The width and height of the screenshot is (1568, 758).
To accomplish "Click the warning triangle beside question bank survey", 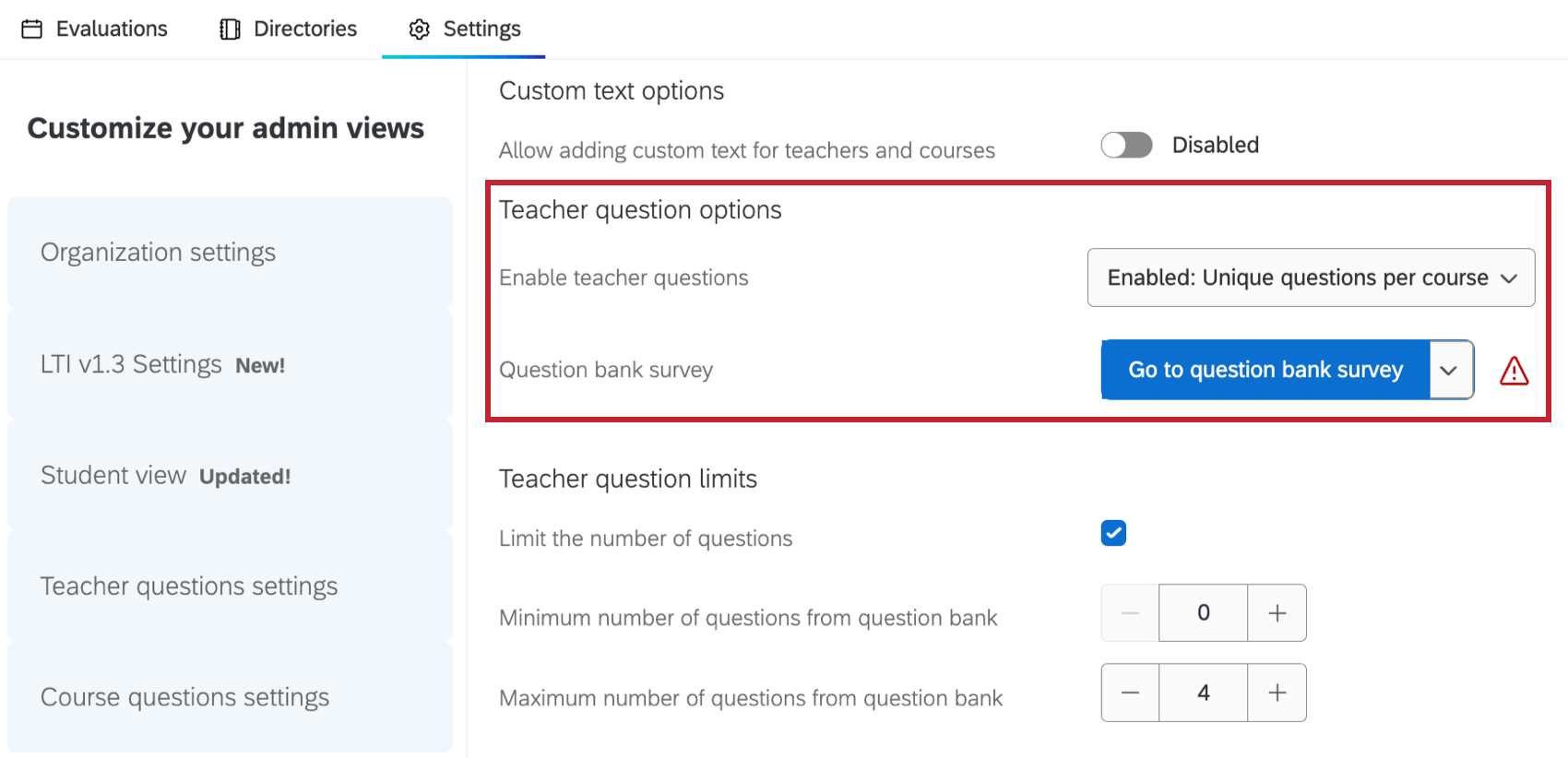I will click(1514, 371).
